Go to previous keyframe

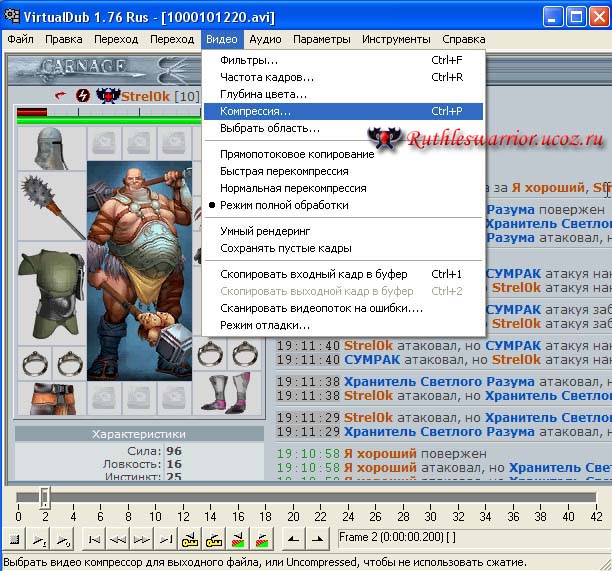pyautogui.click(x=190, y=539)
